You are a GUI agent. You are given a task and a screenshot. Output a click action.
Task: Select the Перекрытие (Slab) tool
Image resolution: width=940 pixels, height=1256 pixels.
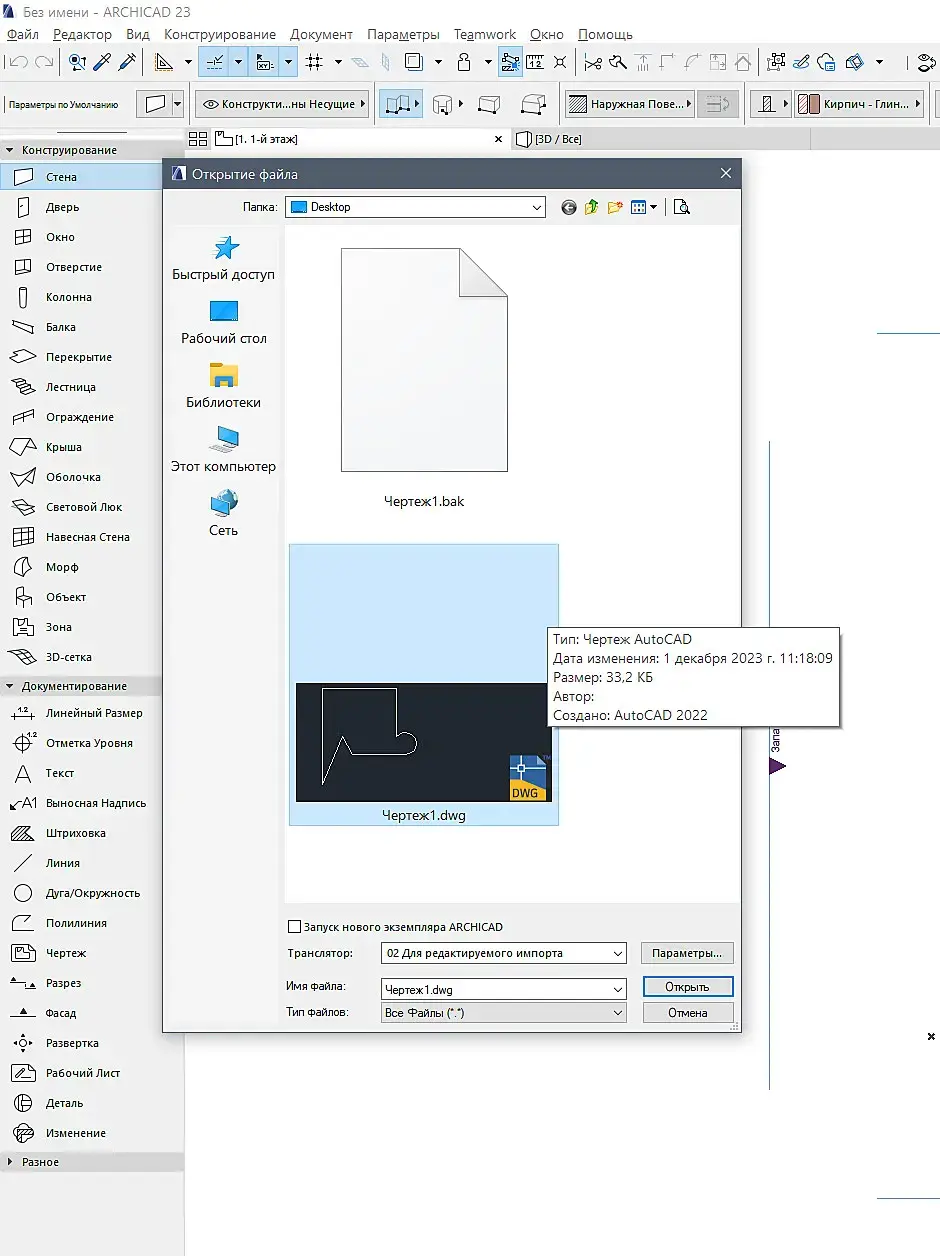pyautogui.click(x=78, y=357)
